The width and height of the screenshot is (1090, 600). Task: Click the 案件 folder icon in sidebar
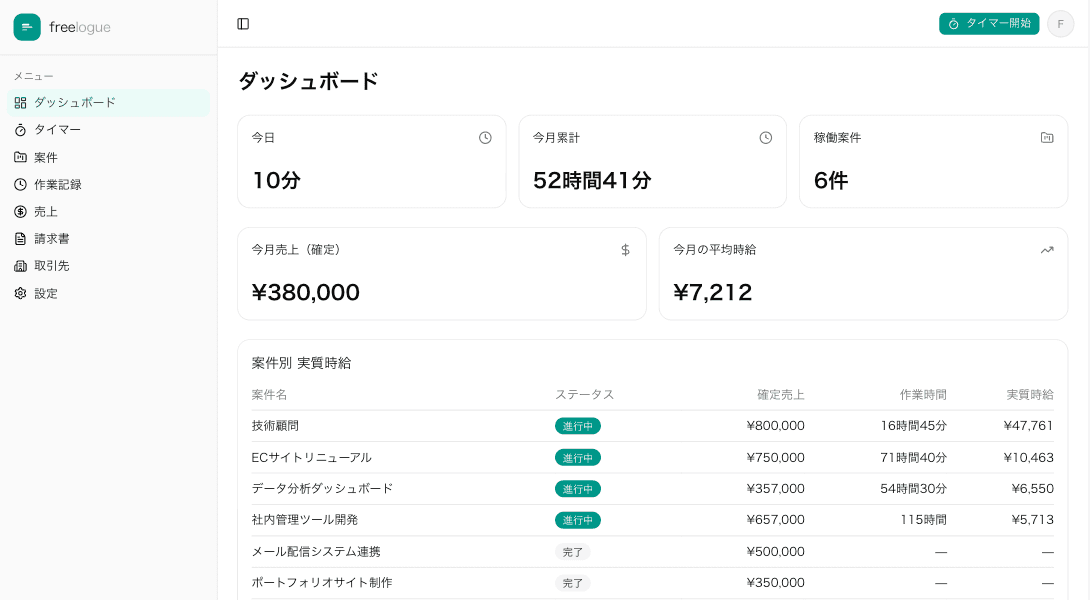click(19, 157)
